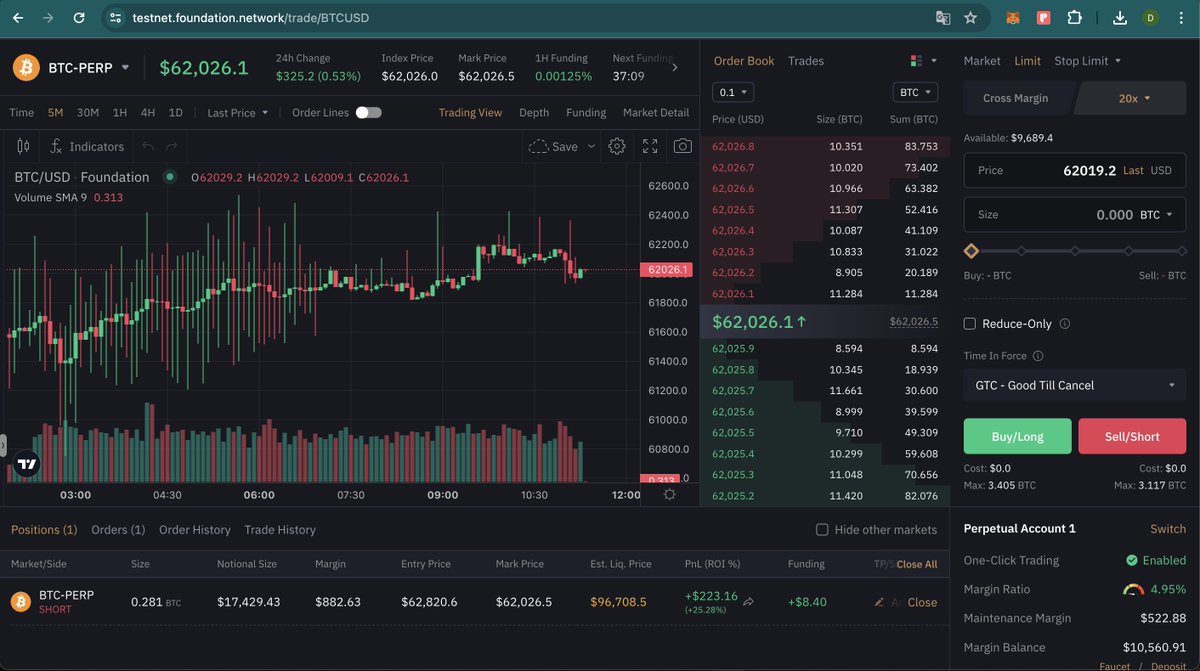The height and width of the screenshot is (671, 1200).
Task: Open the Stop Limit order type dropdown
Action: click(1087, 61)
